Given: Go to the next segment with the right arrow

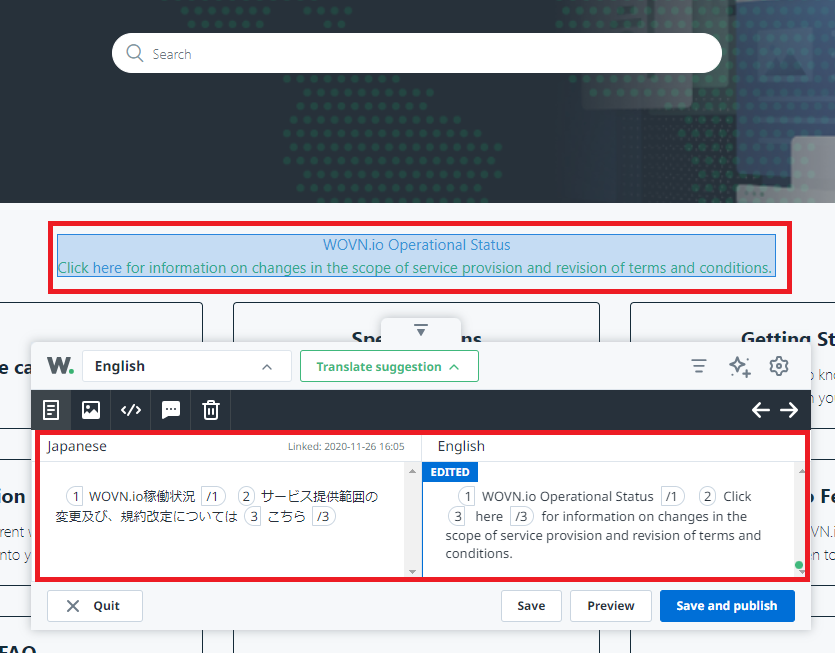Looking at the screenshot, I should [790, 410].
